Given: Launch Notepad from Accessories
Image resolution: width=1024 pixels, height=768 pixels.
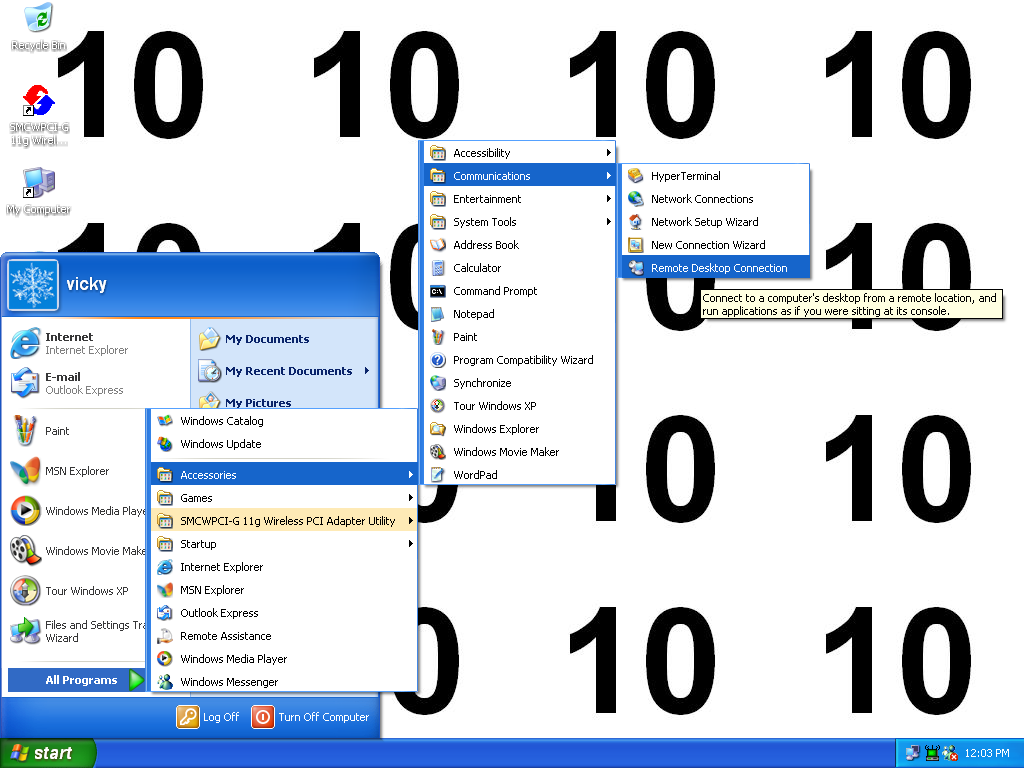Looking at the screenshot, I should 520,314.
